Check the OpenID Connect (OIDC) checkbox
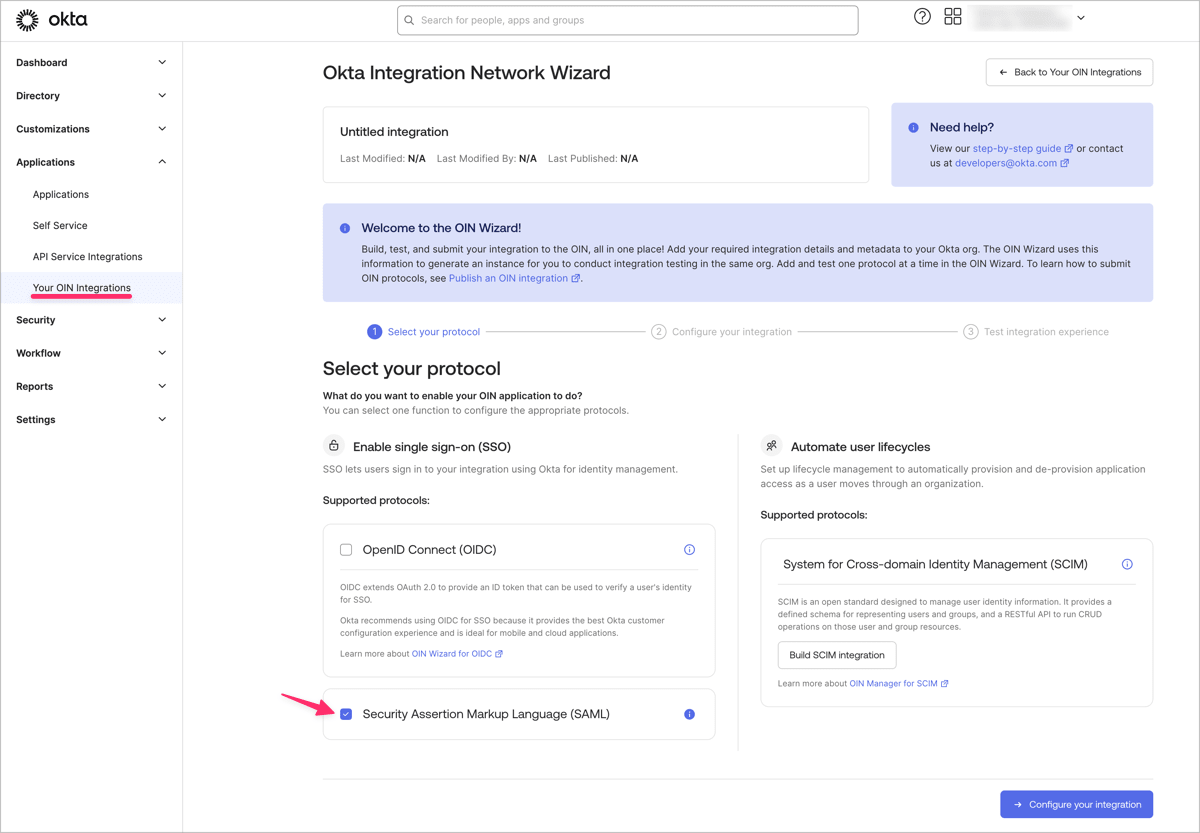The height and width of the screenshot is (833, 1200). (346, 550)
